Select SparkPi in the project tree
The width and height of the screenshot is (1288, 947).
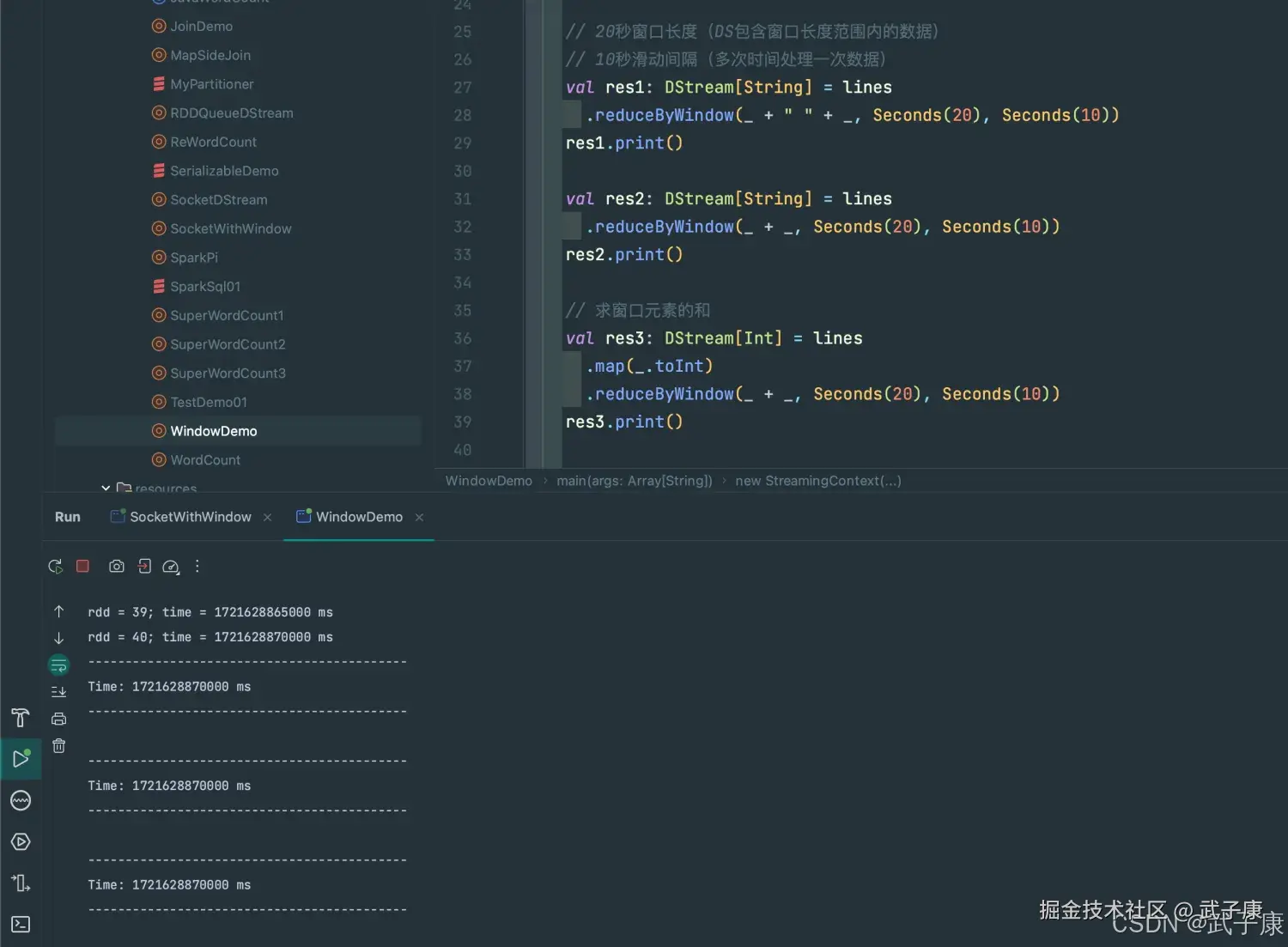pyautogui.click(x=185, y=258)
